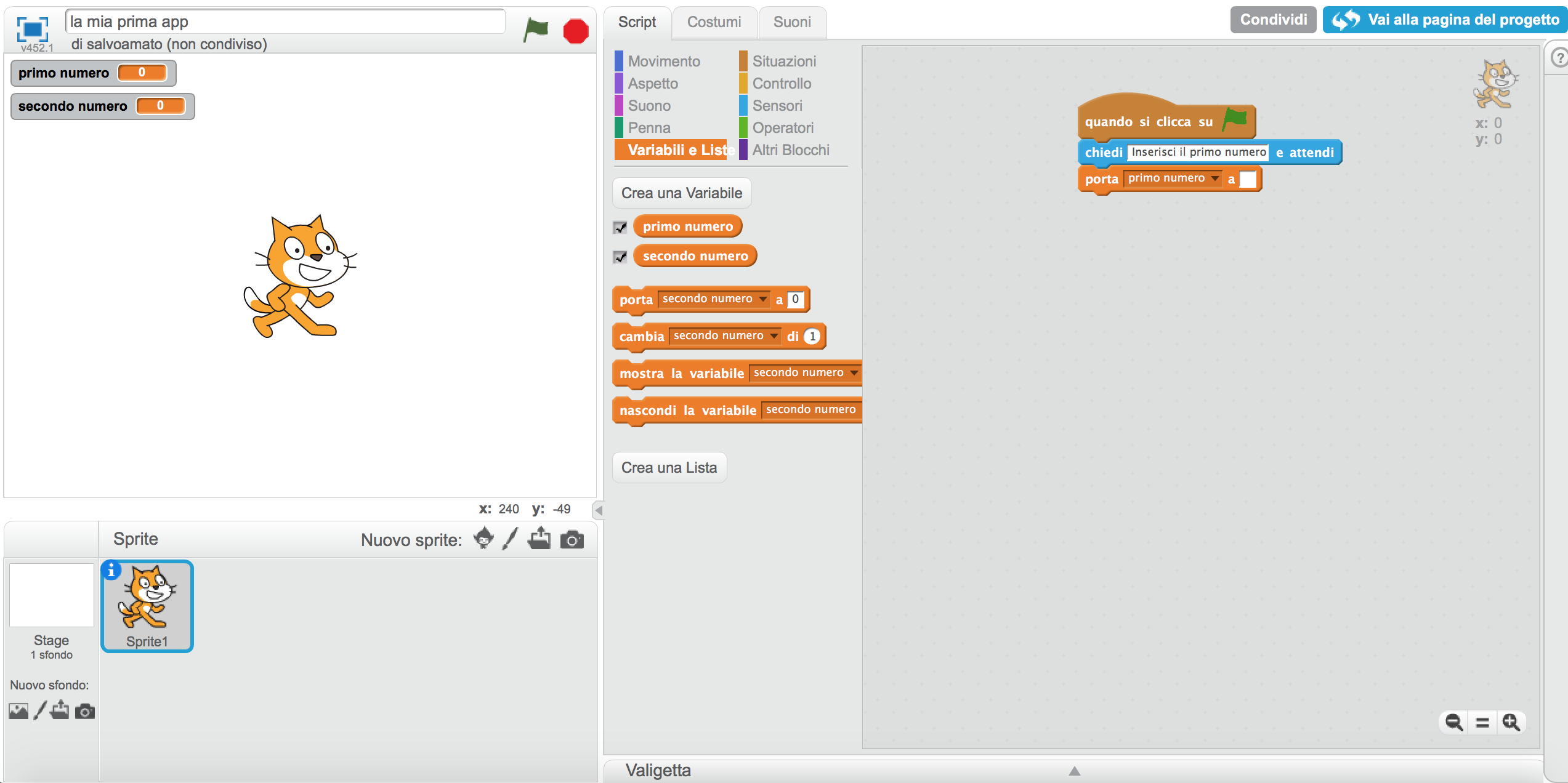Expand the Valigetta backpack panel arrow
The image size is (1568, 783).
pos(1075,771)
